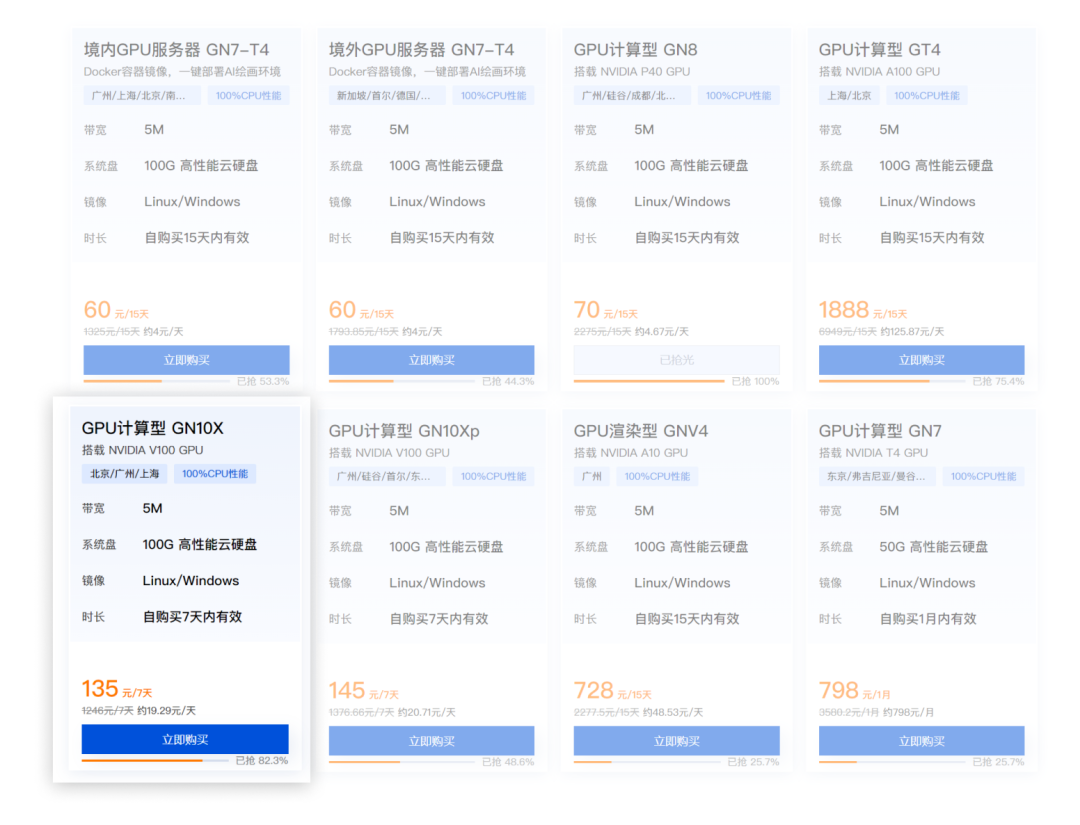Click the 自购买1月内有效 duration text
The height and width of the screenshot is (825, 1080).
[x=928, y=619]
